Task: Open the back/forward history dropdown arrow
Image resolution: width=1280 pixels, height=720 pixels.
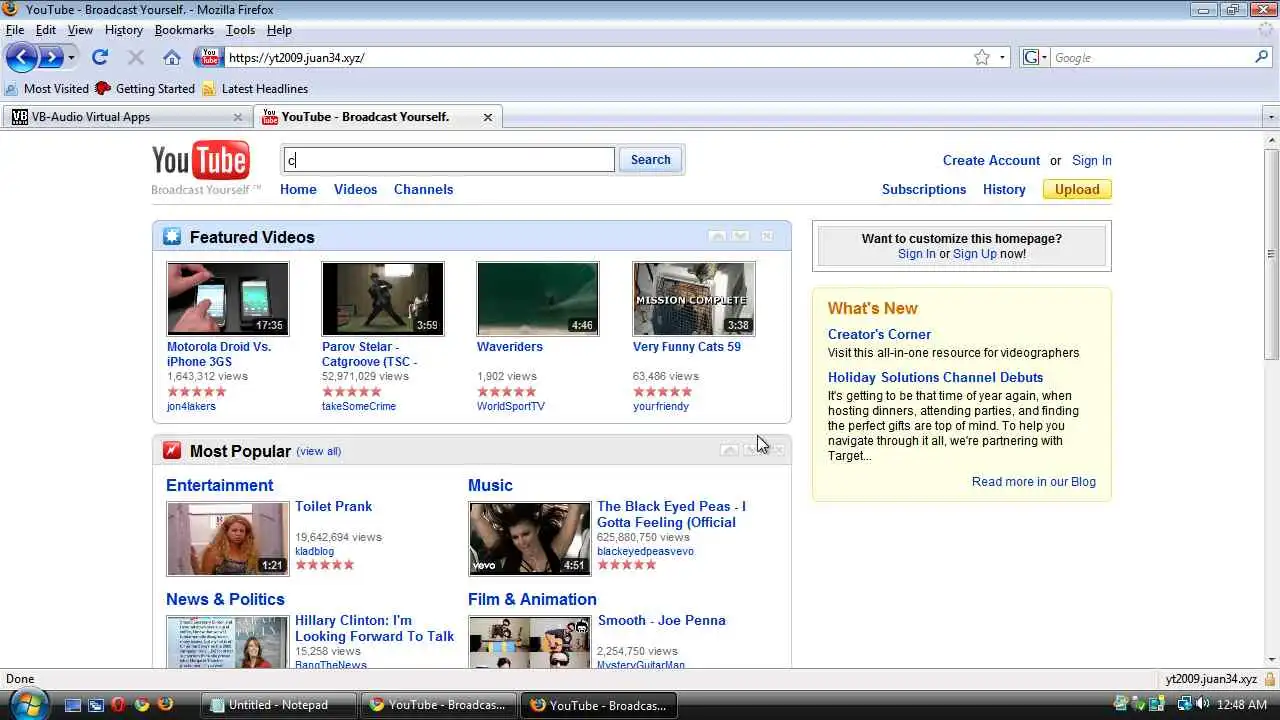Action: pyautogui.click(x=71, y=58)
